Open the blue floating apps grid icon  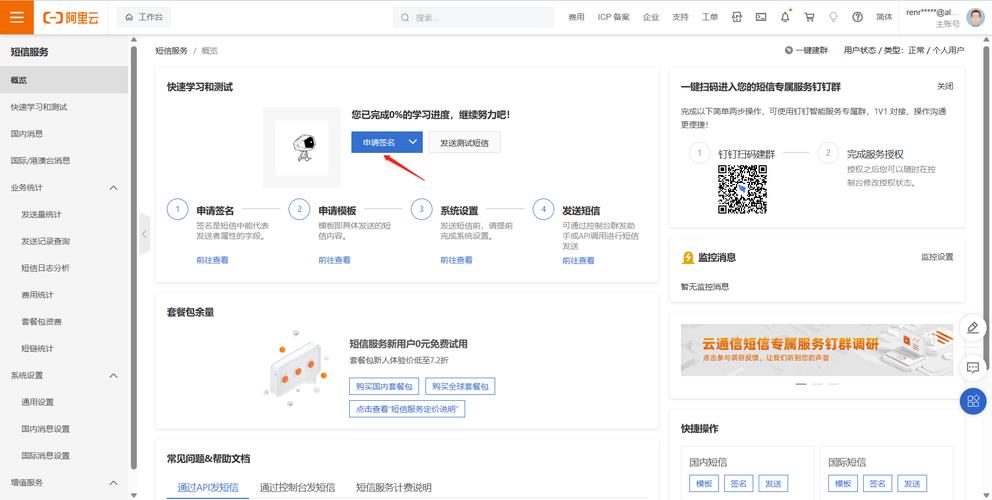point(973,401)
